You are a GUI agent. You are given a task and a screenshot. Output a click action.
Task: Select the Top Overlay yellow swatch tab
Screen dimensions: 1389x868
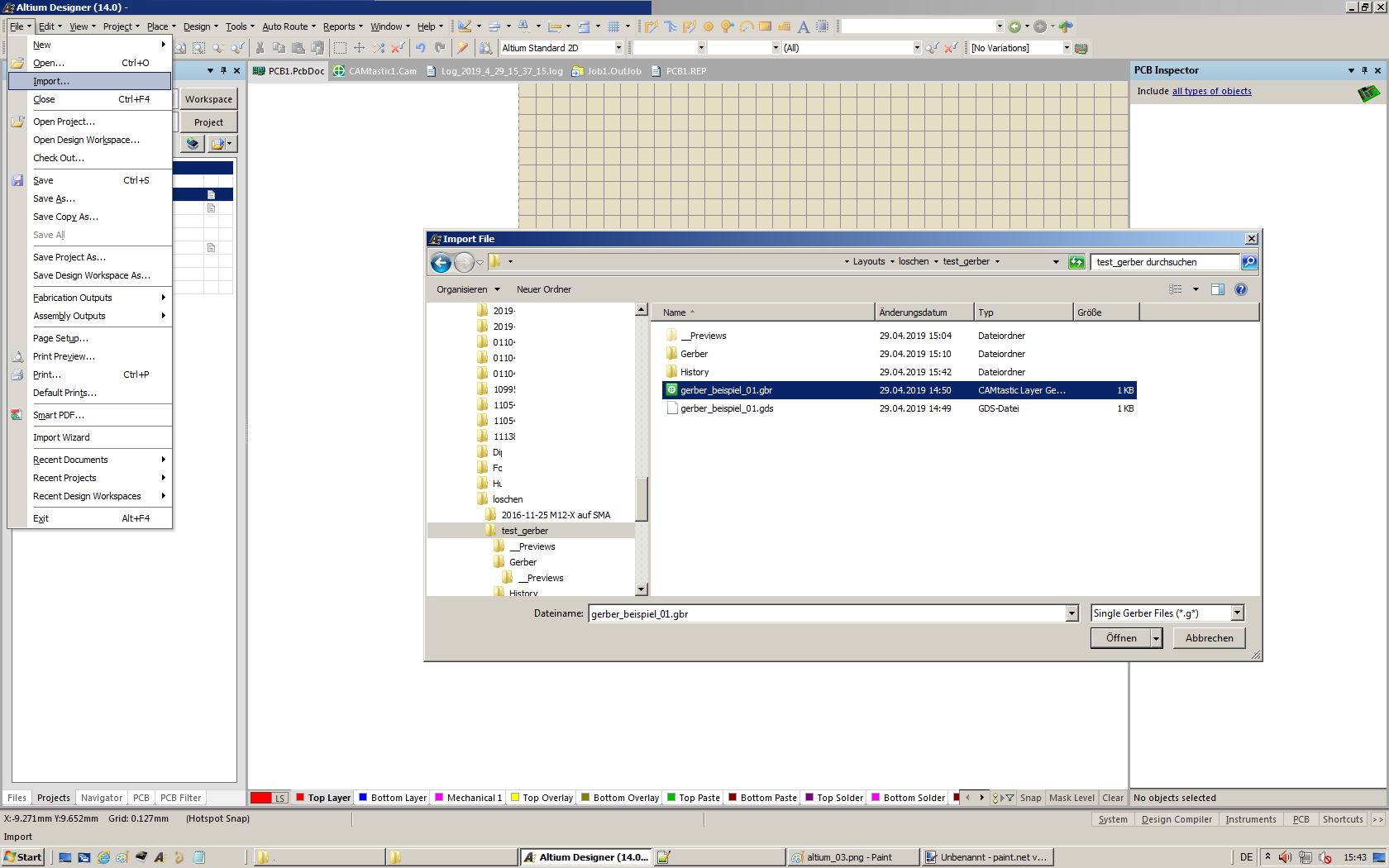coord(542,798)
